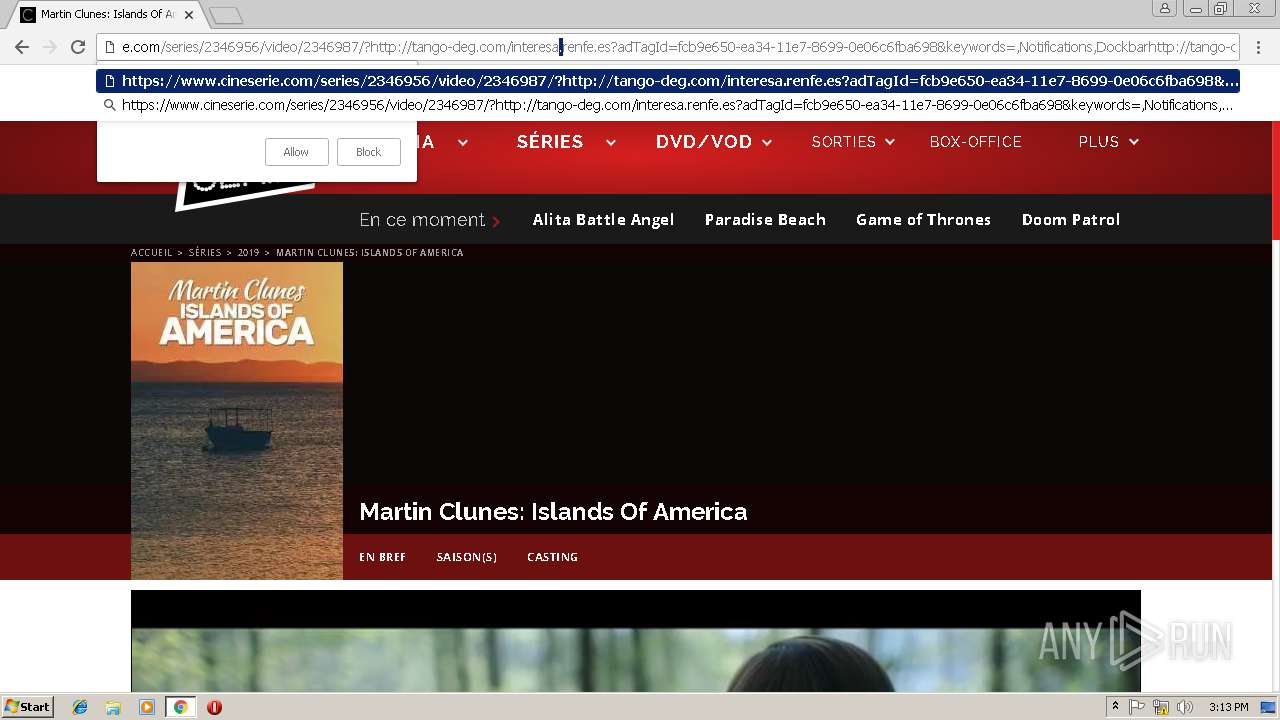Switch to EN BREF tab

[x=382, y=557]
